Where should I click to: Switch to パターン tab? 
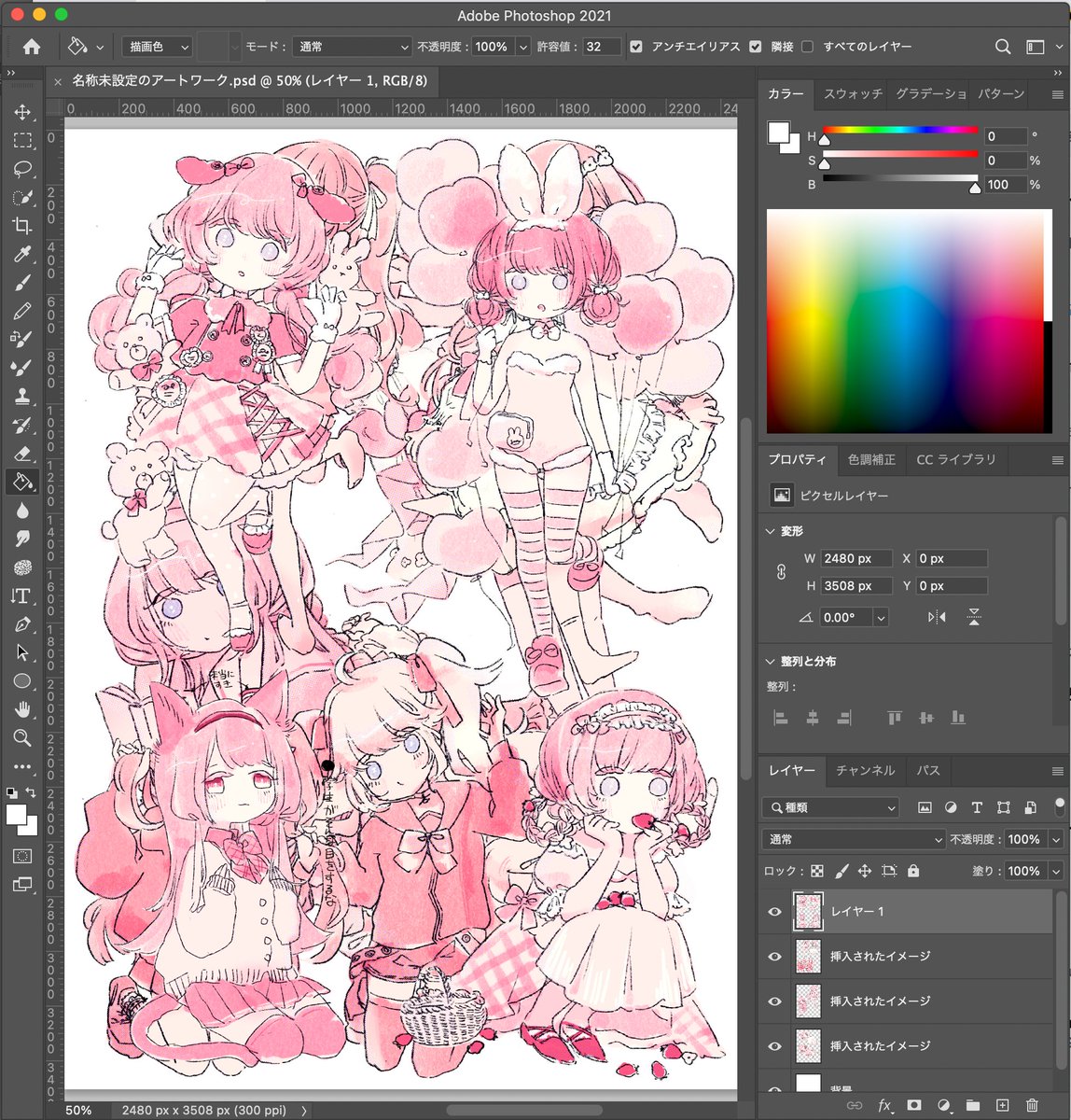tap(1001, 94)
